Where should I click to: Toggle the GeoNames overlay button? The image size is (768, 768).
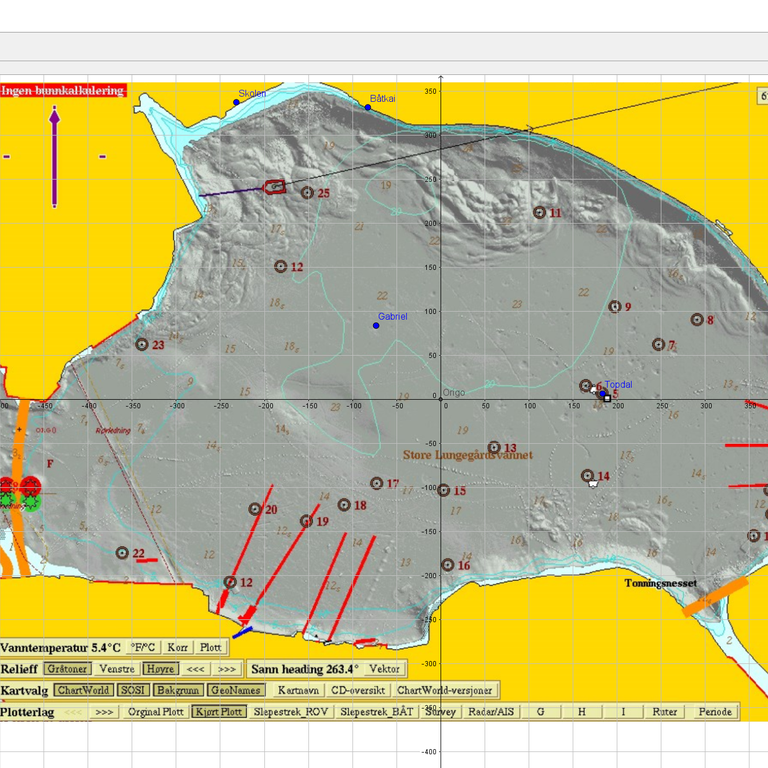236,690
